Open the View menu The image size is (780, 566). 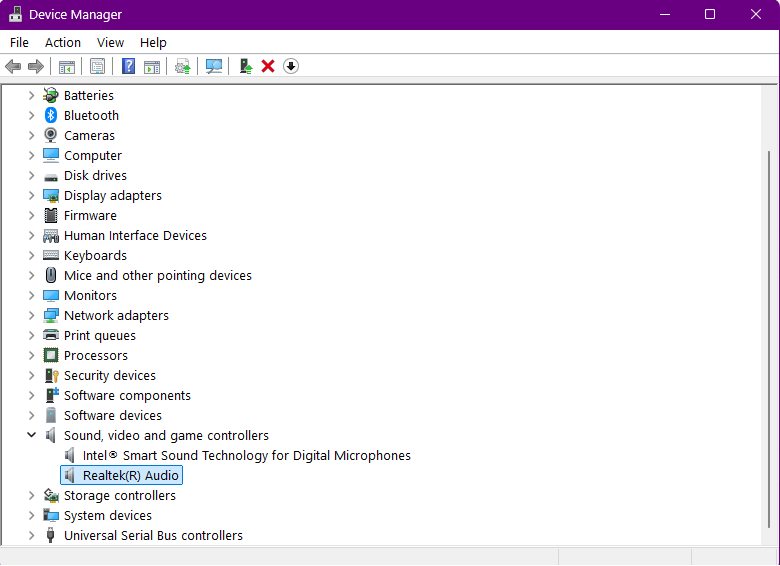[x=110, y=43]
